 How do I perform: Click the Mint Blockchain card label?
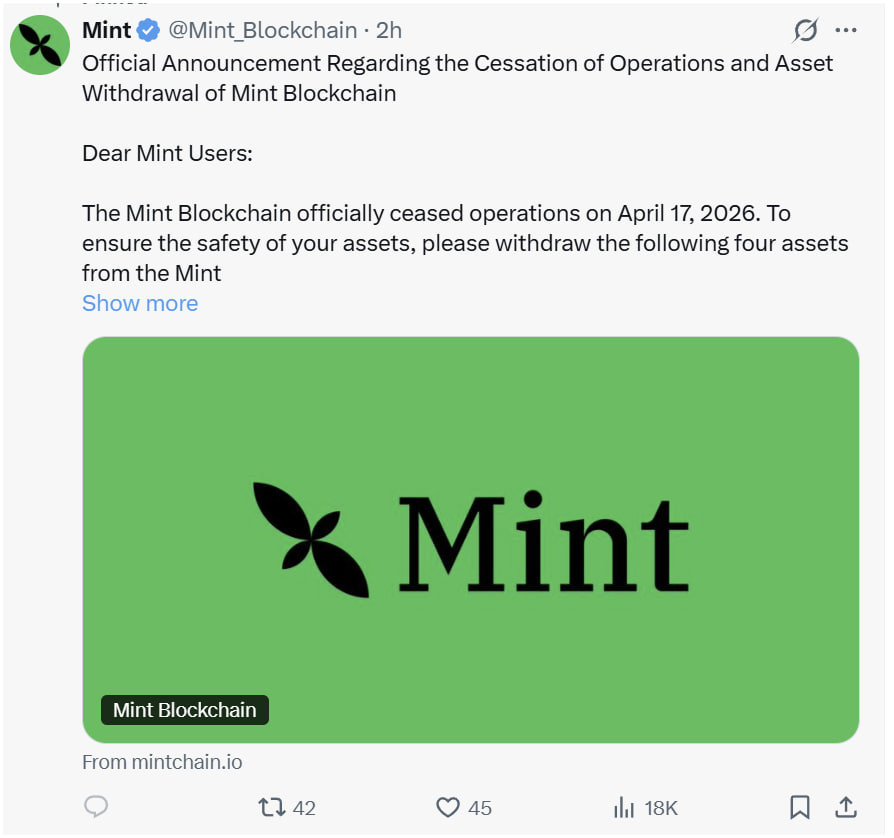(x=185, y=710)
